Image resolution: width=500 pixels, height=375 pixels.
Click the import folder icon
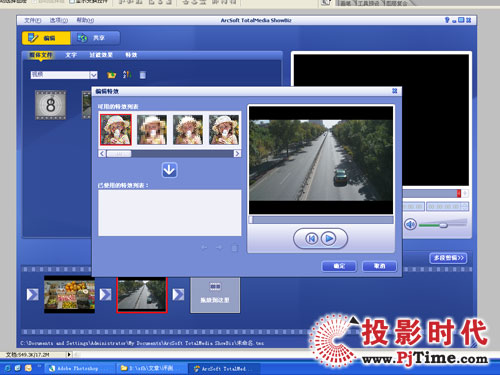tap(111, 75)
